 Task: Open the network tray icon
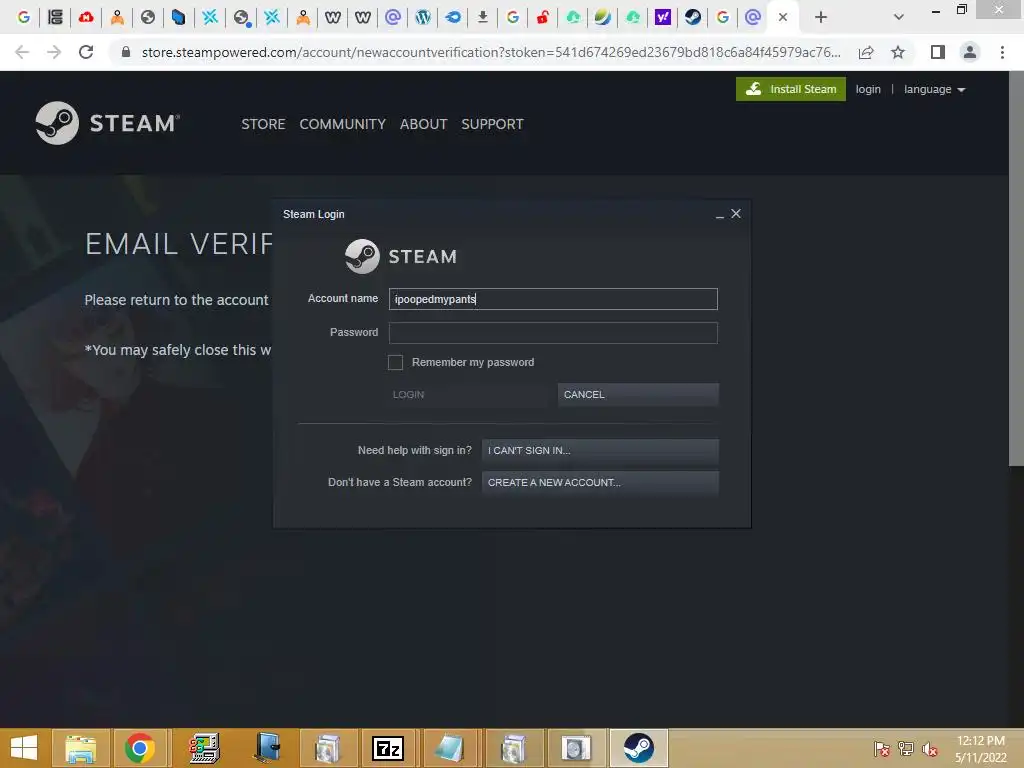906,749
